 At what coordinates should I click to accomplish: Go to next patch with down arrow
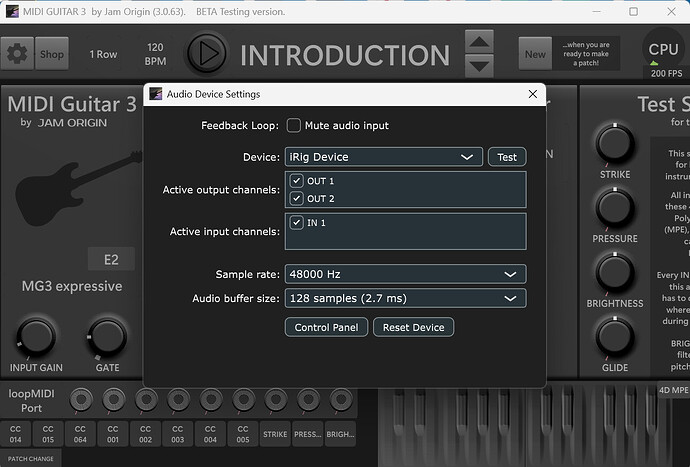click(480, 65)
